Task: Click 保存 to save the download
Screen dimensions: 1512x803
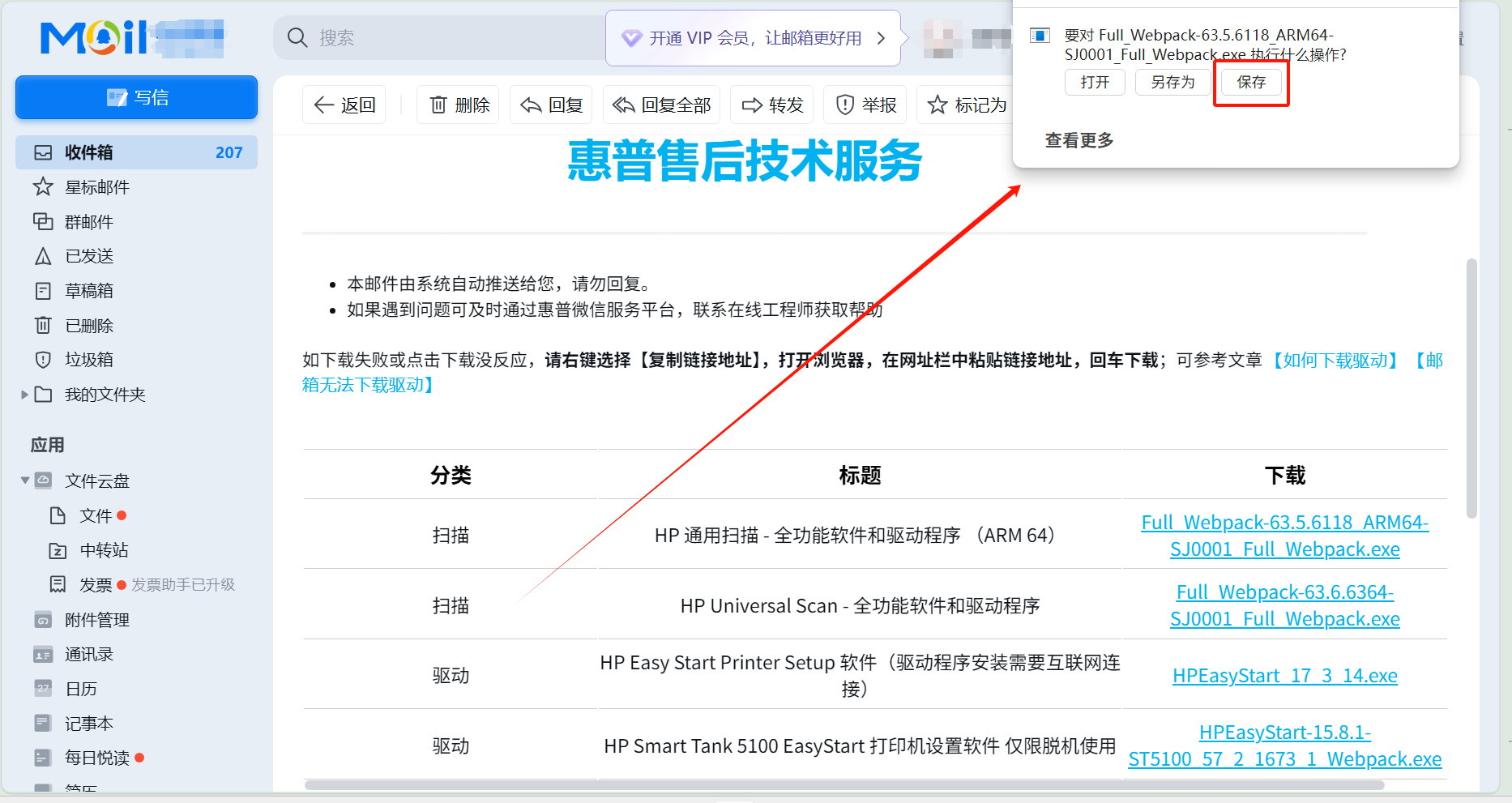Action: click(x=1250, y=83)
